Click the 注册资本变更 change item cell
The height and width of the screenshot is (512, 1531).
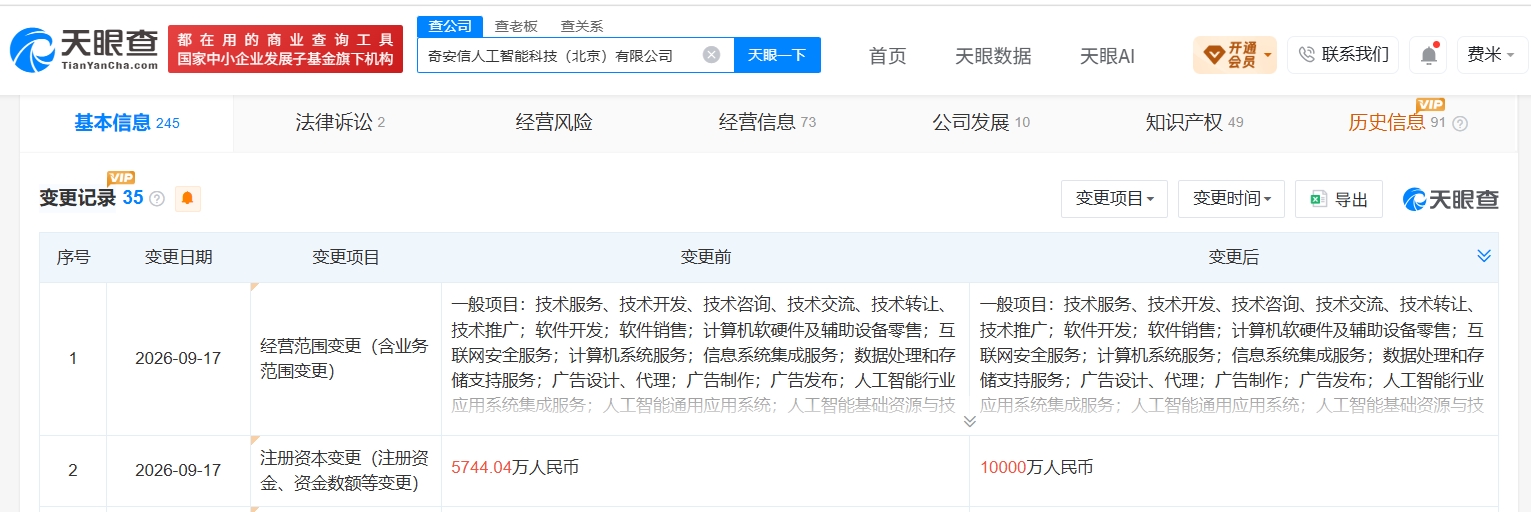(x=344, y=470)
